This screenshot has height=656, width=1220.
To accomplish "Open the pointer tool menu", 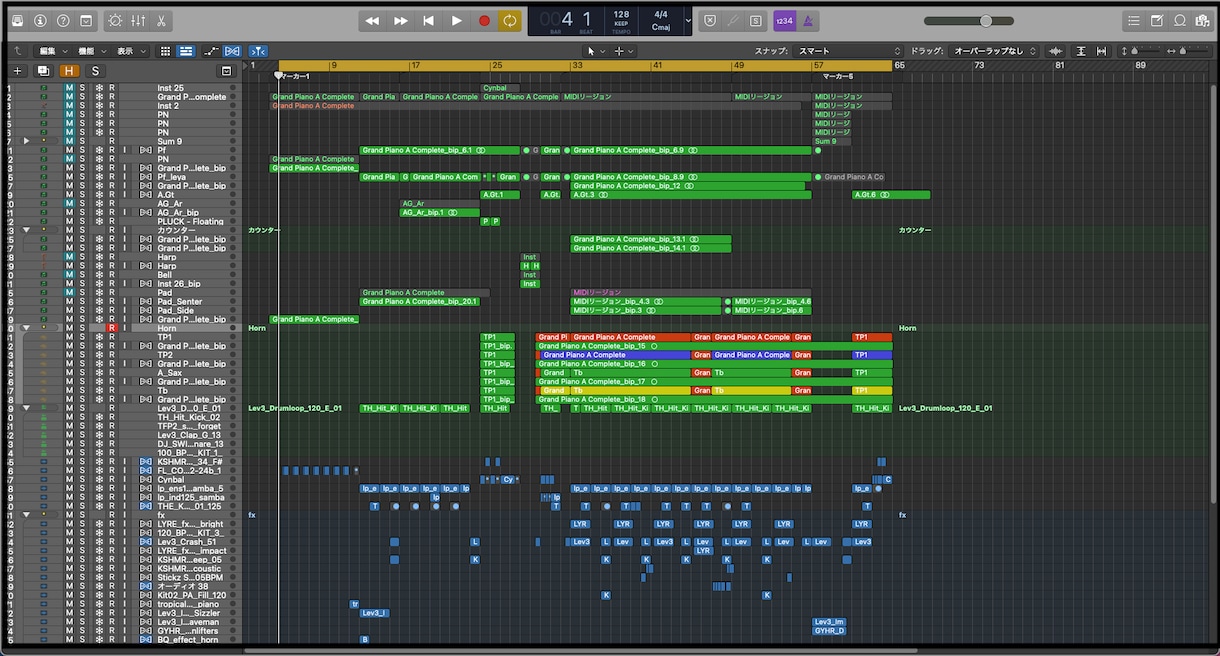I will click(594, 51).
